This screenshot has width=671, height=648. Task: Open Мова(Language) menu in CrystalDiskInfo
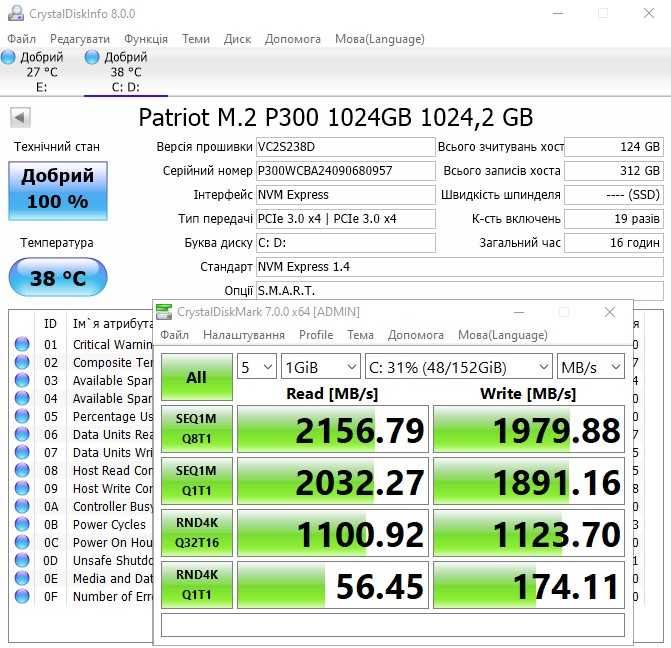pos(380,39)
